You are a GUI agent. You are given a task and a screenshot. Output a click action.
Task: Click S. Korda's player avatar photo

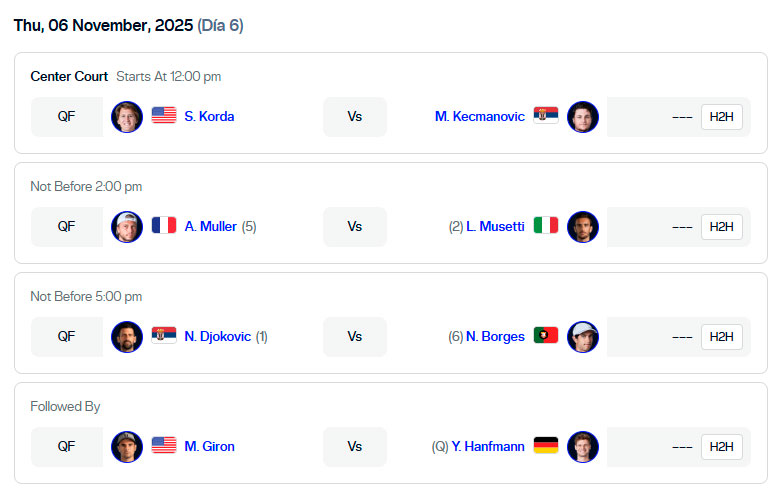(127, 117)
